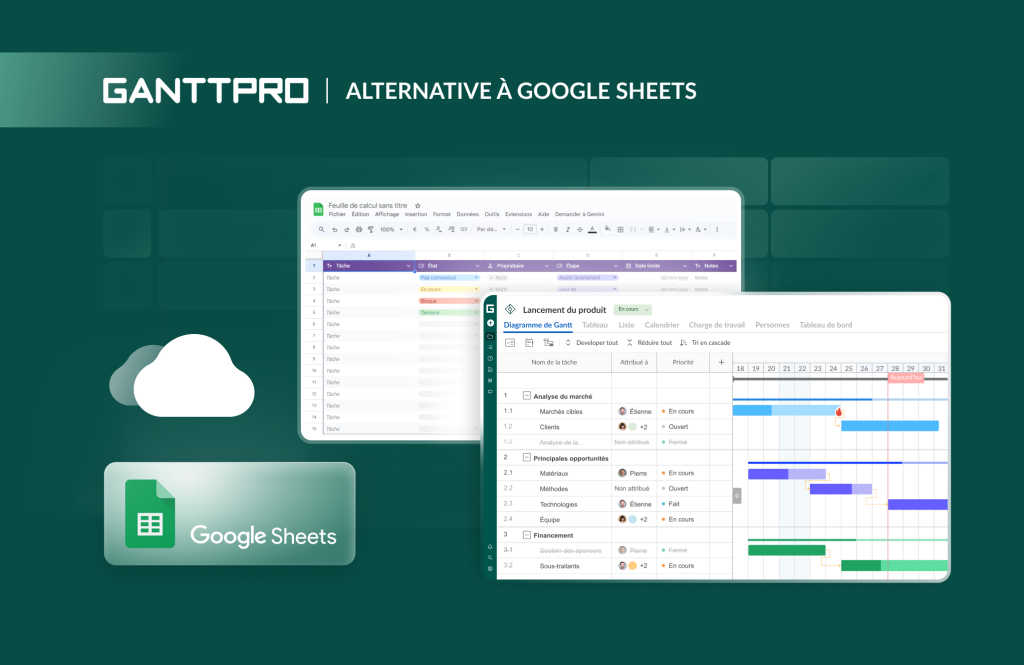Star the untitled spreadsheet as favorite
Screen dimensions: 1024x665
(417, 206)
